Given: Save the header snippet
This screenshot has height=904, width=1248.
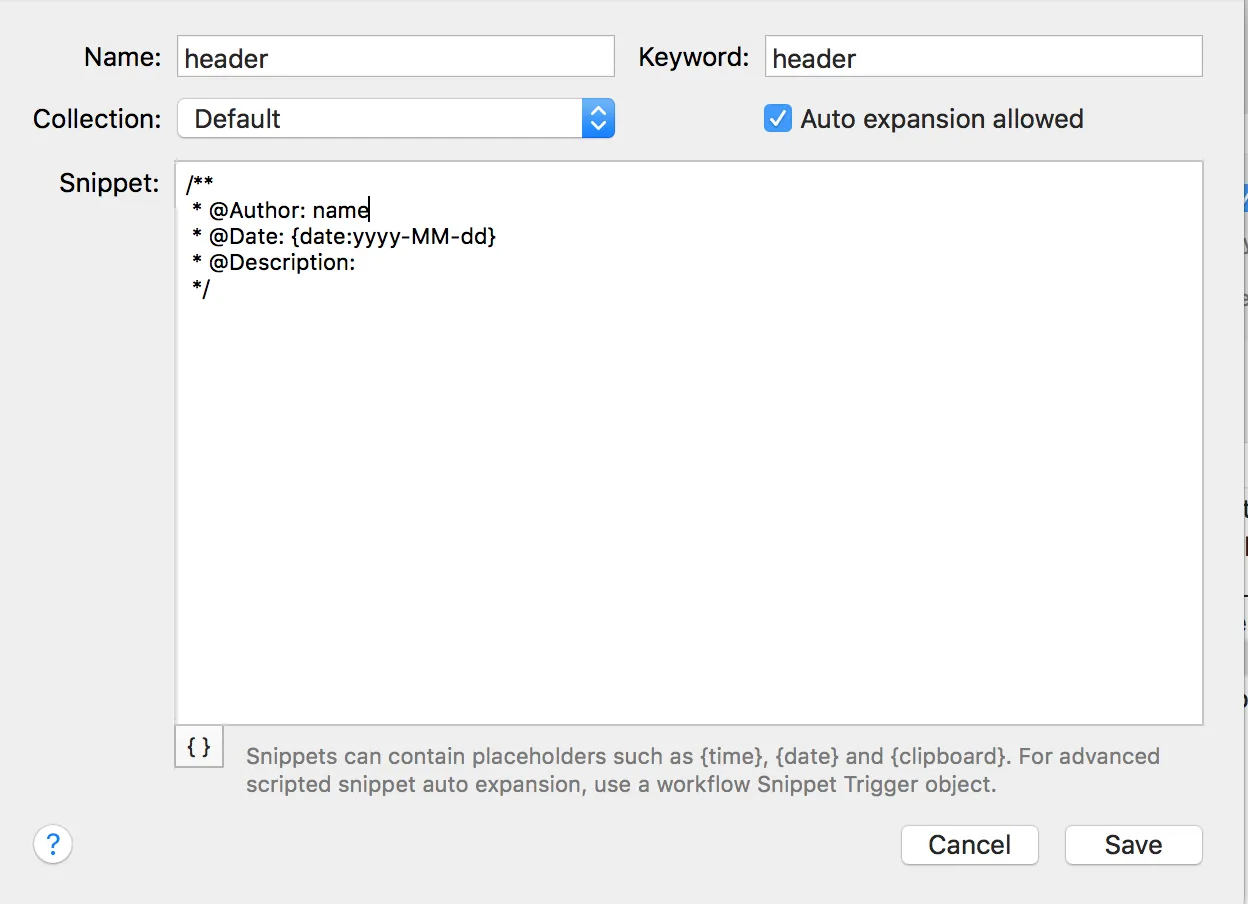Looking at the screenshot, I should pos(1133,845).
